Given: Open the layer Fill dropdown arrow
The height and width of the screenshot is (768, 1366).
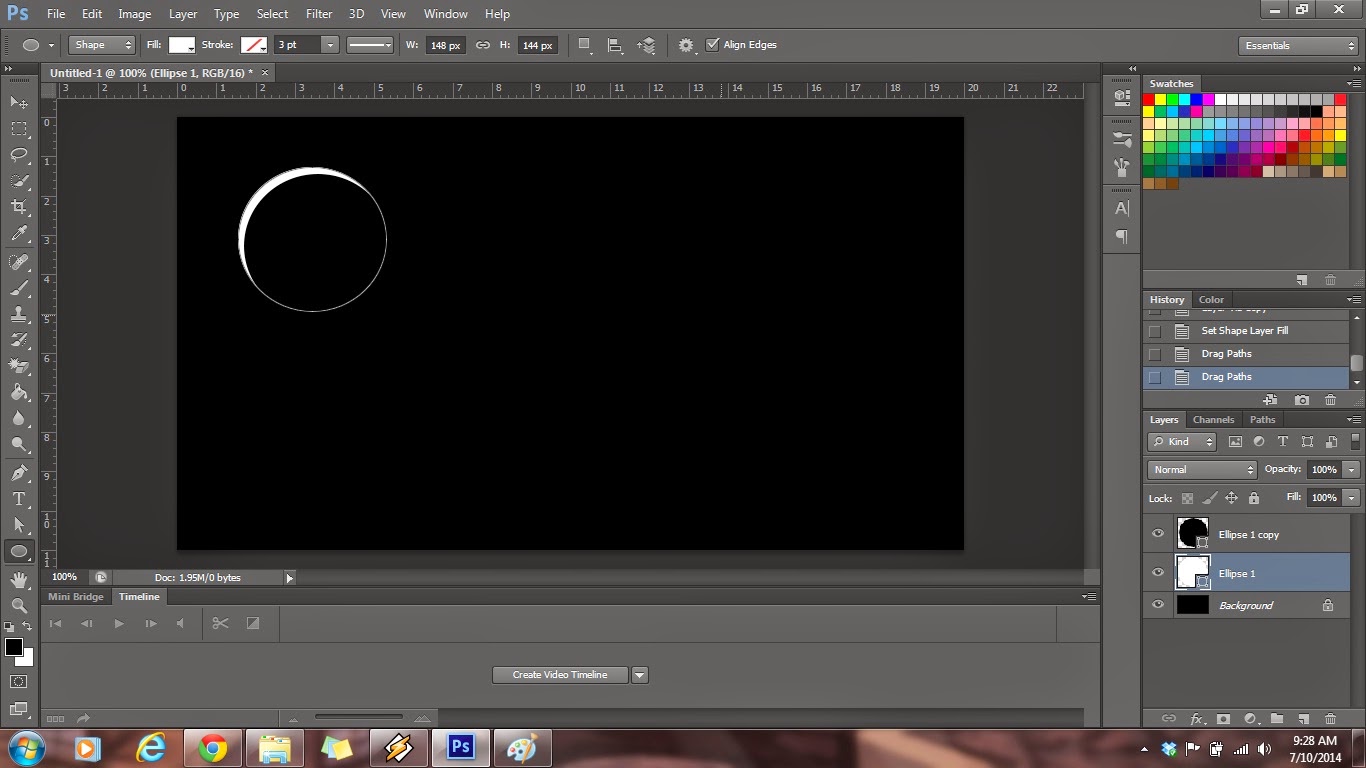Looking at the screenshot, I should 1352,497.
